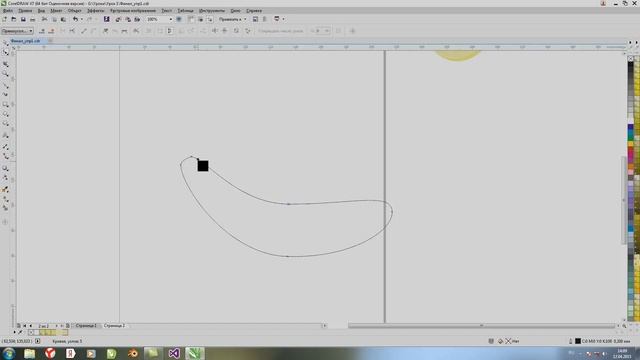Select the Interactive Fill tool
The image size is (640, 360).
[5, 200]
